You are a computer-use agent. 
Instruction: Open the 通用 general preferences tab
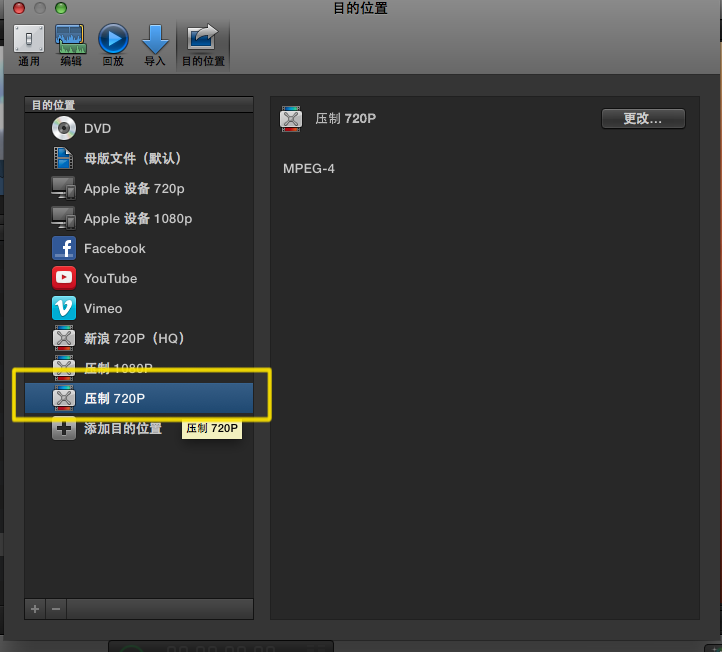click(29, 45)
